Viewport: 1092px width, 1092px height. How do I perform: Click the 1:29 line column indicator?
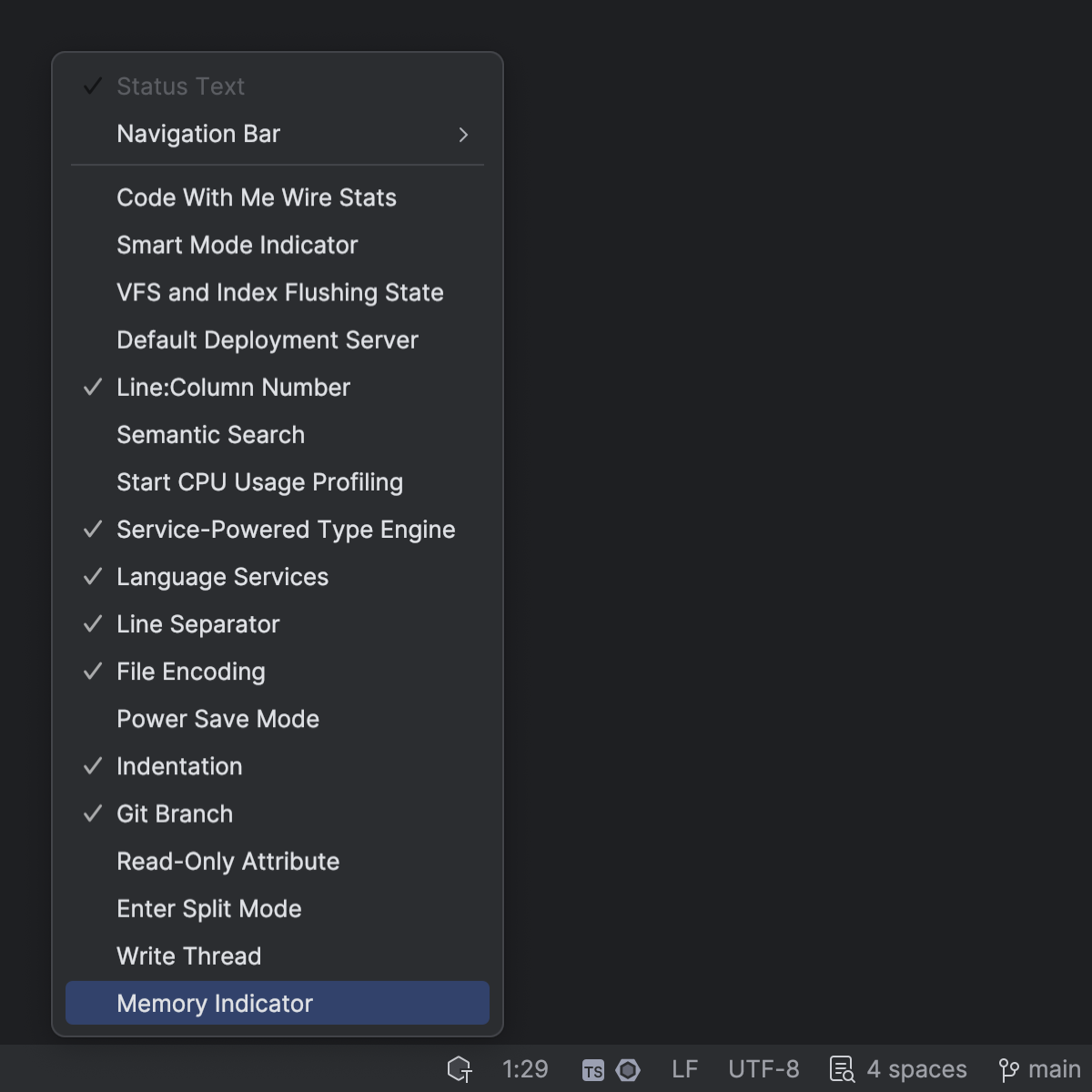[x=525, y=1069]
